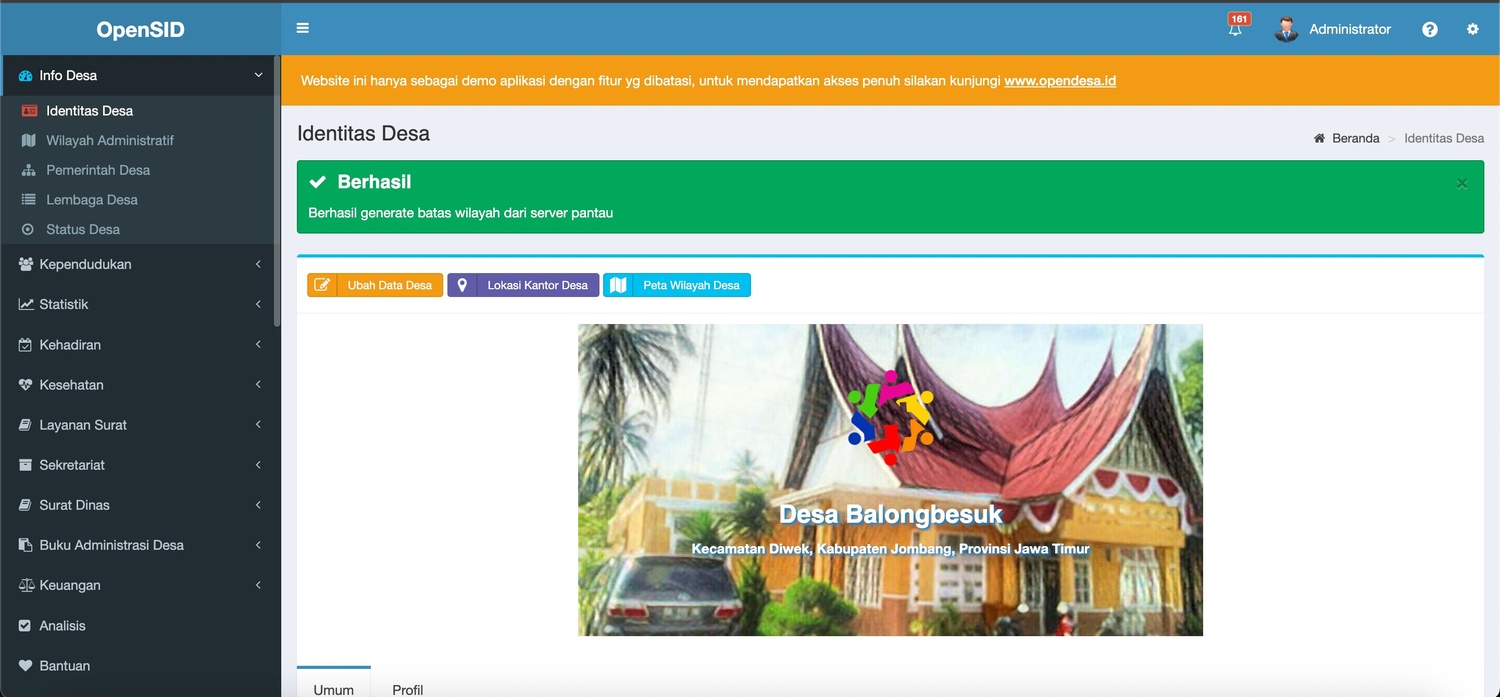
Task: Open the help question mark icon
Action: (1430, 30)
